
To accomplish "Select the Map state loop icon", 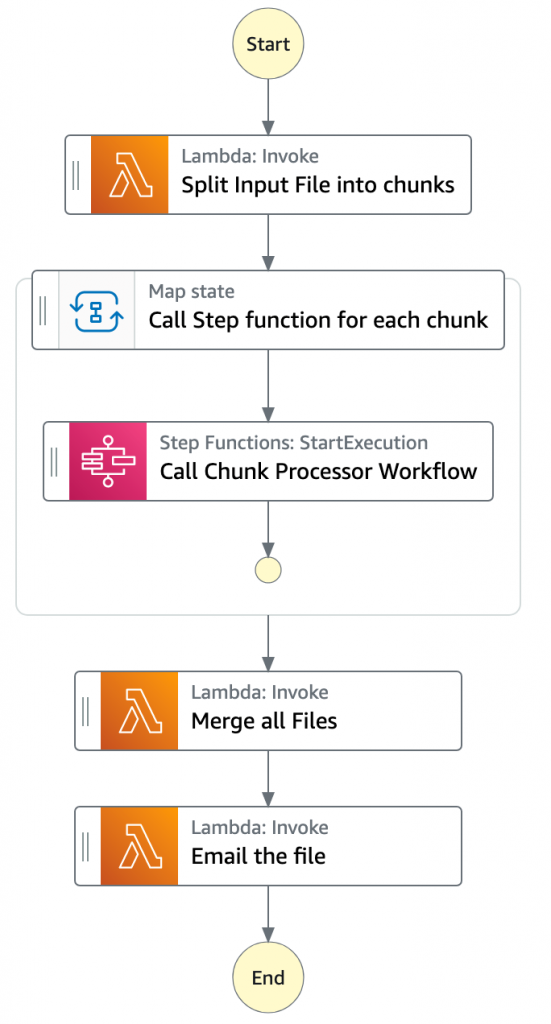I will (97, 310).
